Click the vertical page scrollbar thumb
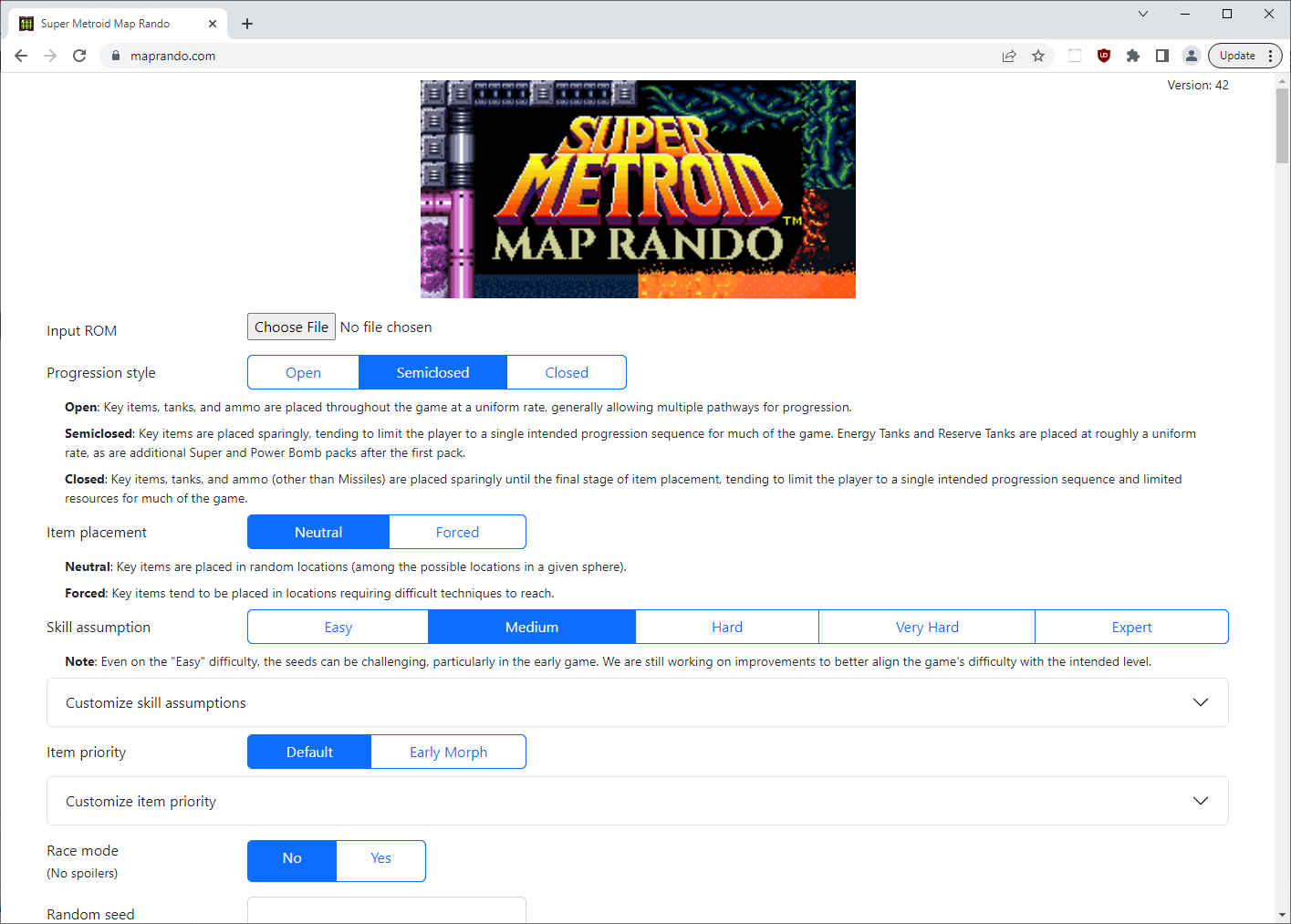The height and width of the screenshot is (924, 1291). point(1282,127)
